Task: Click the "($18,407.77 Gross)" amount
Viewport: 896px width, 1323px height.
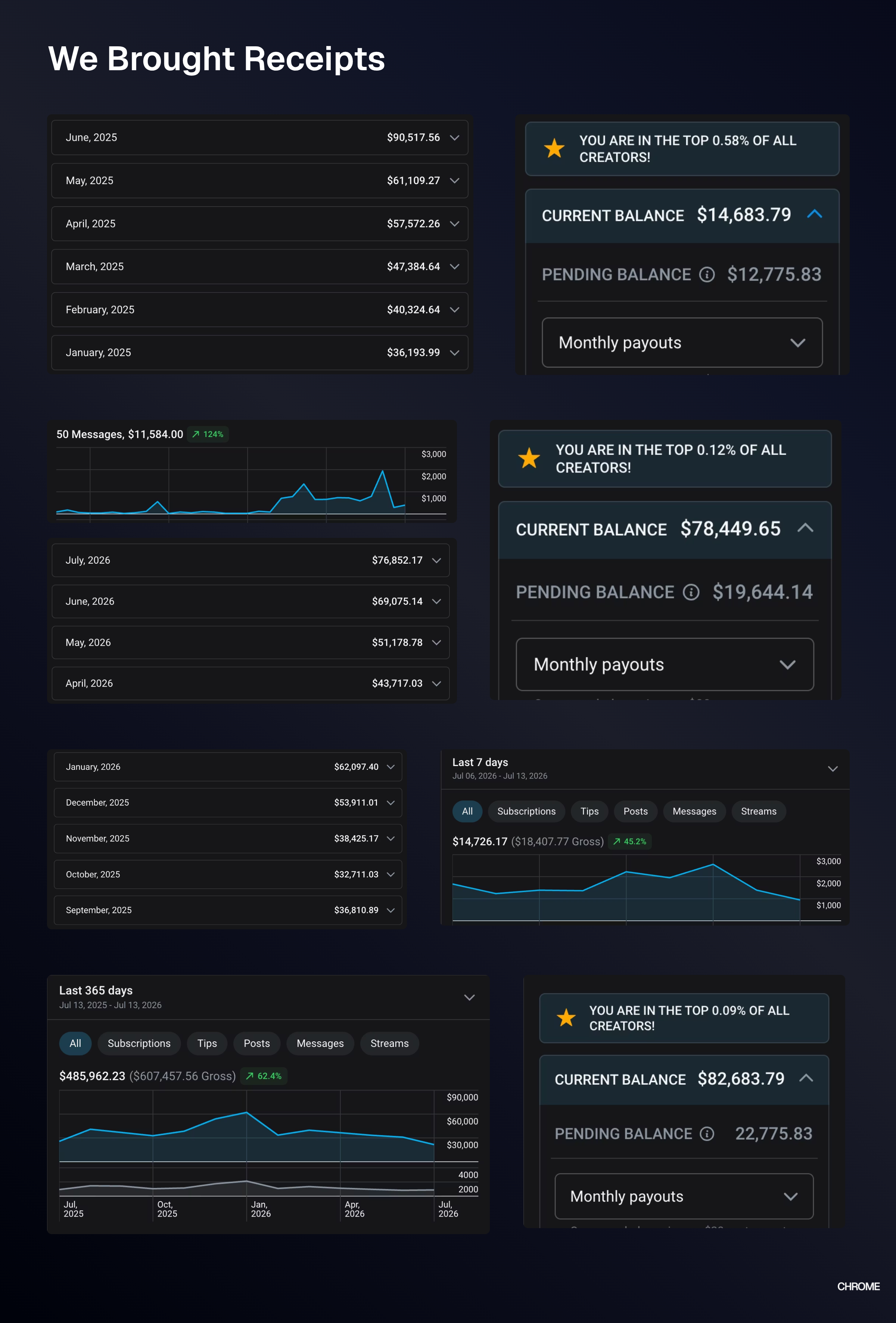Action: pos(557,842)
